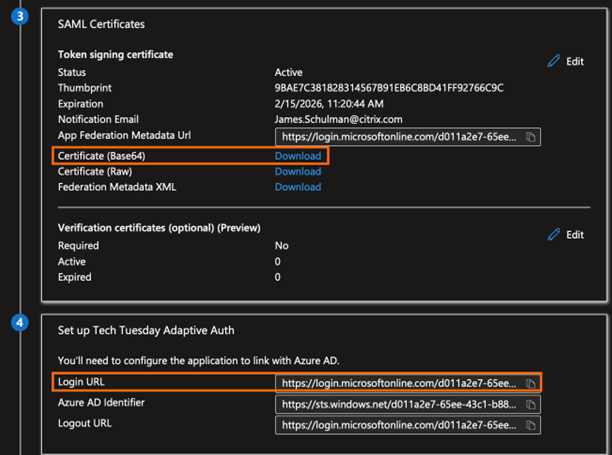Image resolution: width=612 pixels, height=455 pixels.
Task: Click the step 4 number badge
Action: tap(20, 323)
